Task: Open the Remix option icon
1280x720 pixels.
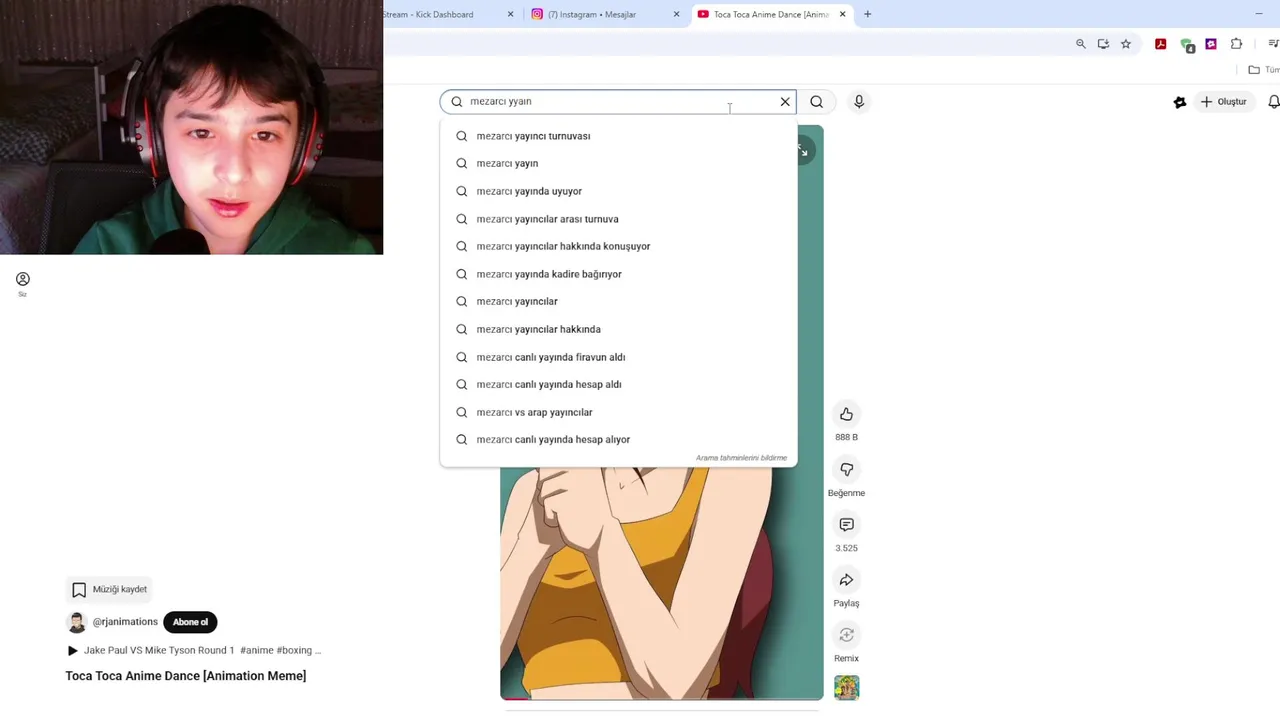Action: pyautogui.click(x=846, y=635)
